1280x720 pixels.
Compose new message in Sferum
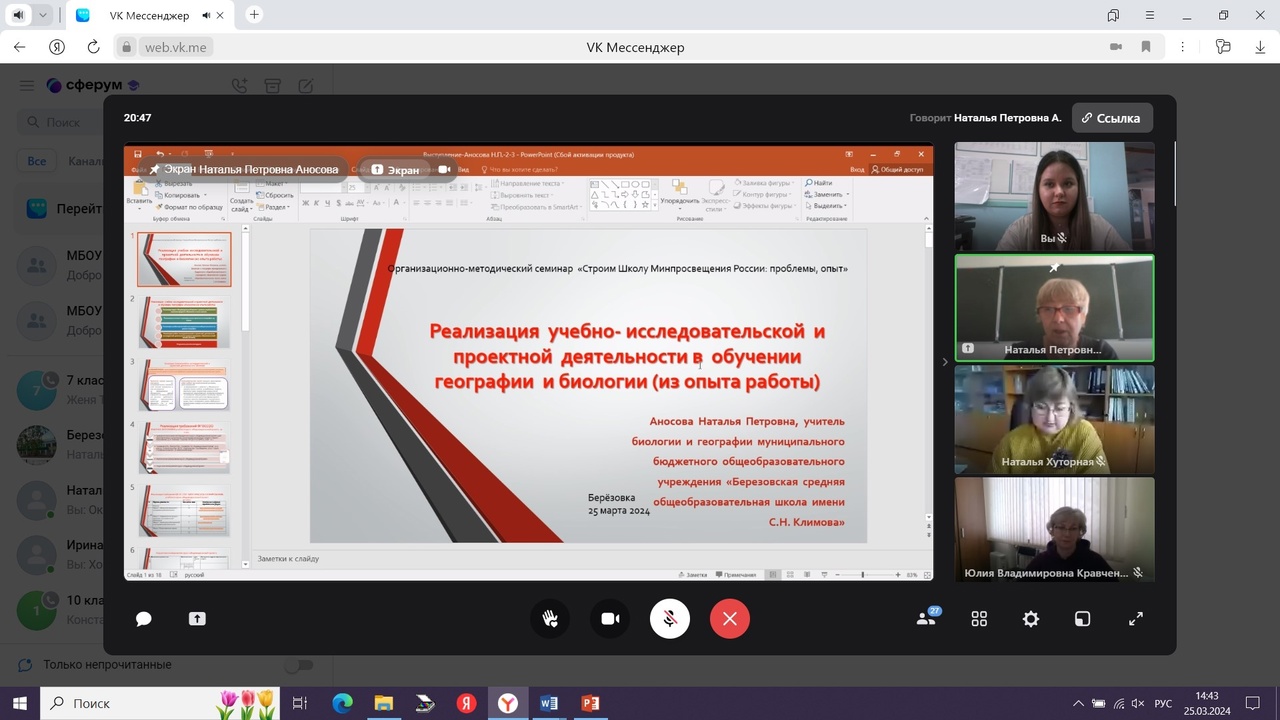click(306, 86)
